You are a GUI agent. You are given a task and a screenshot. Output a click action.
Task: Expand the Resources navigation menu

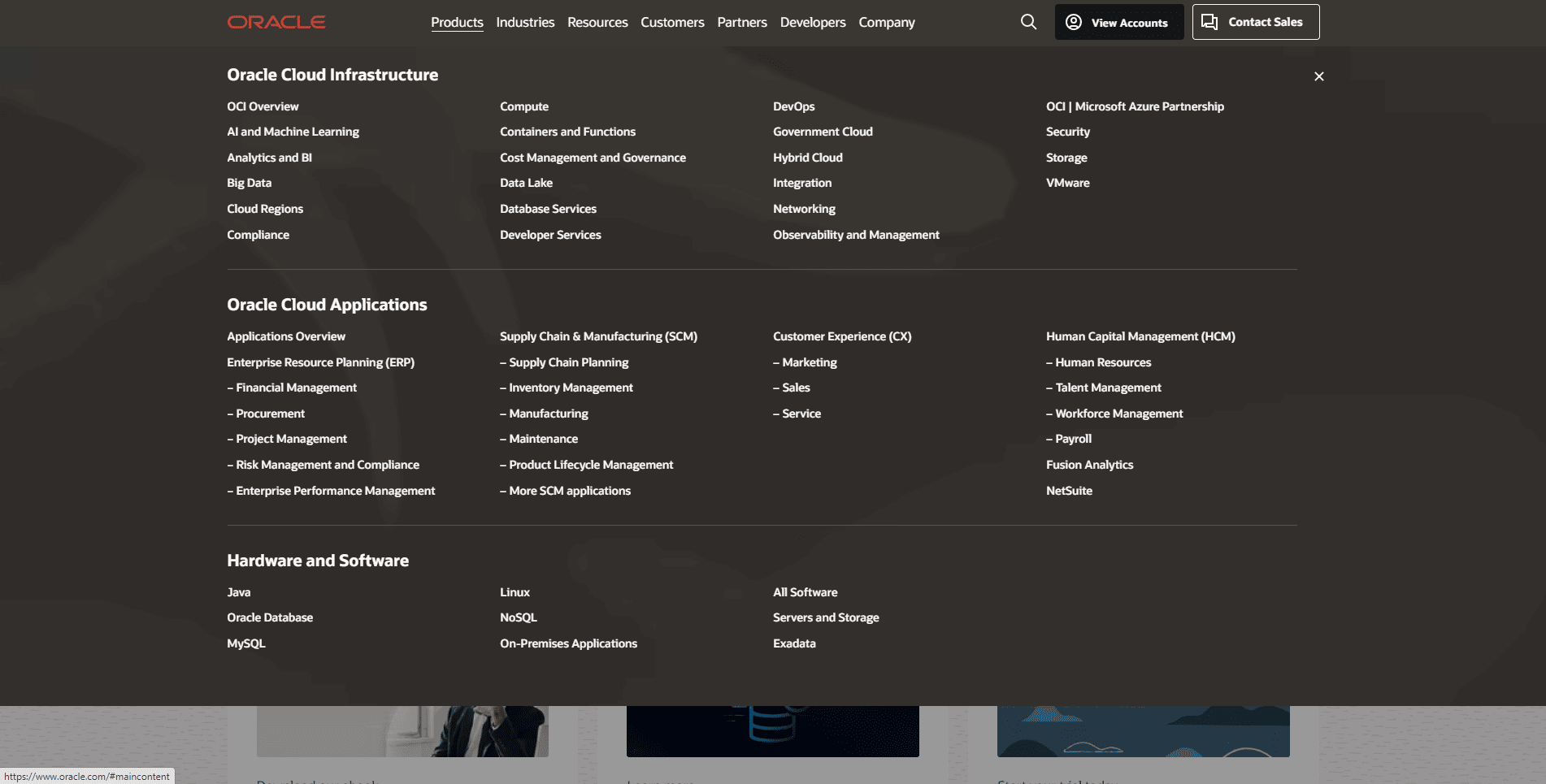(x=597, y=22)
